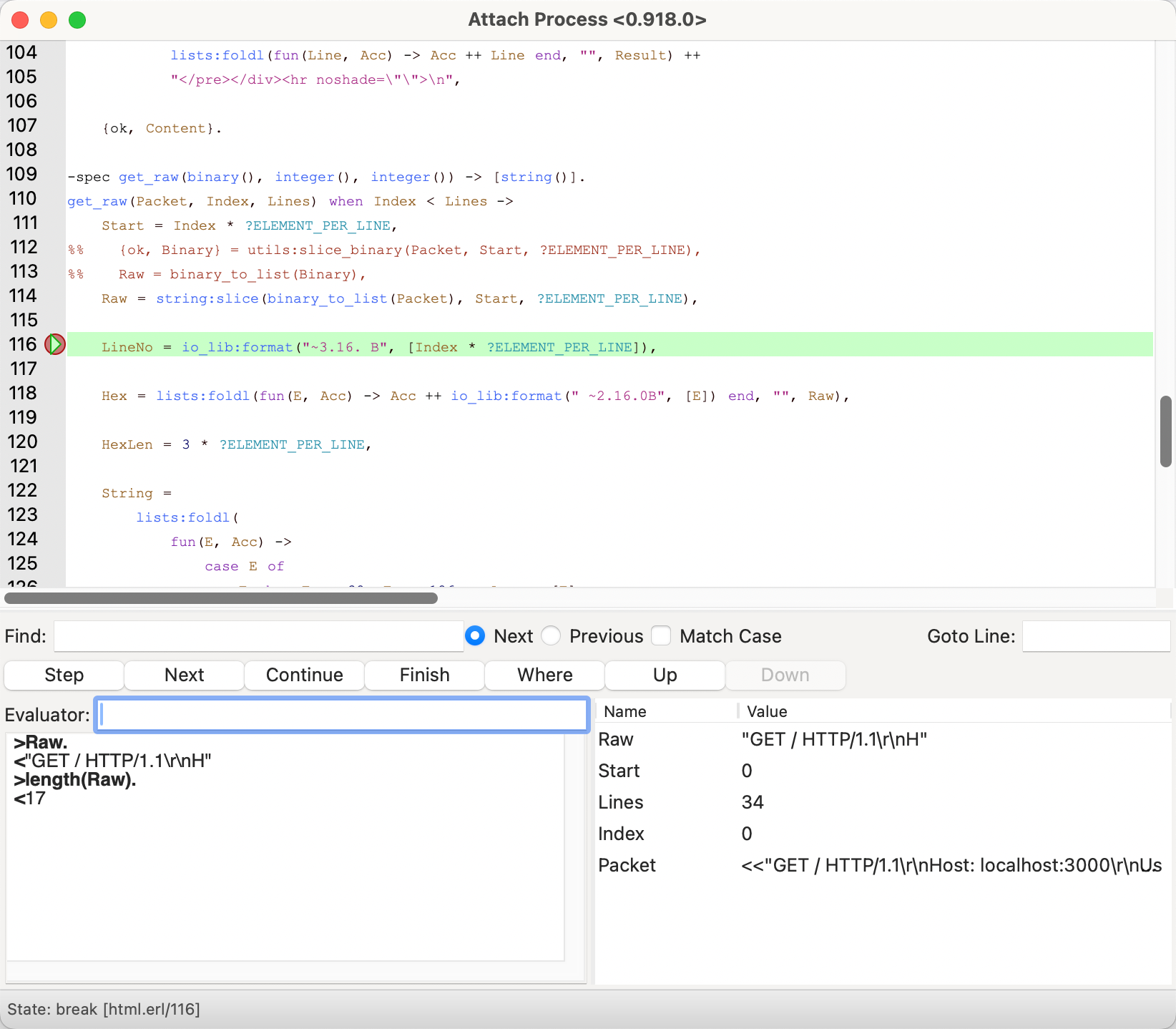Click the horizontal scrollbar under code
The width and height of the screenshot is (1176, 1029).
(x=221, y=598)
